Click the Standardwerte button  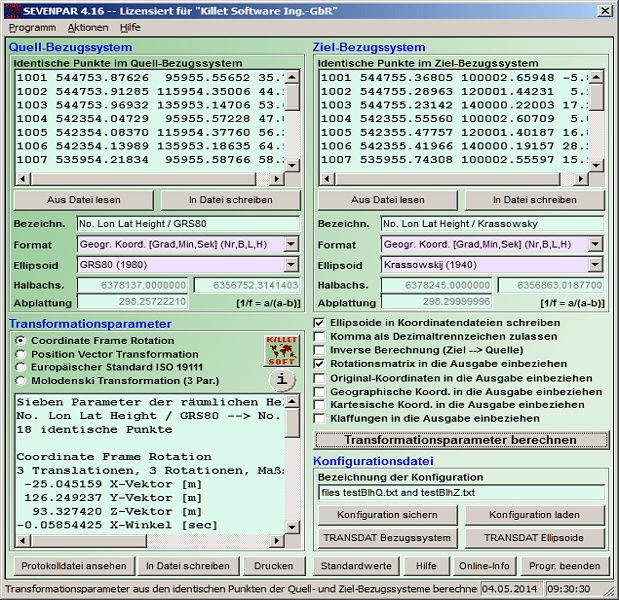356,566
